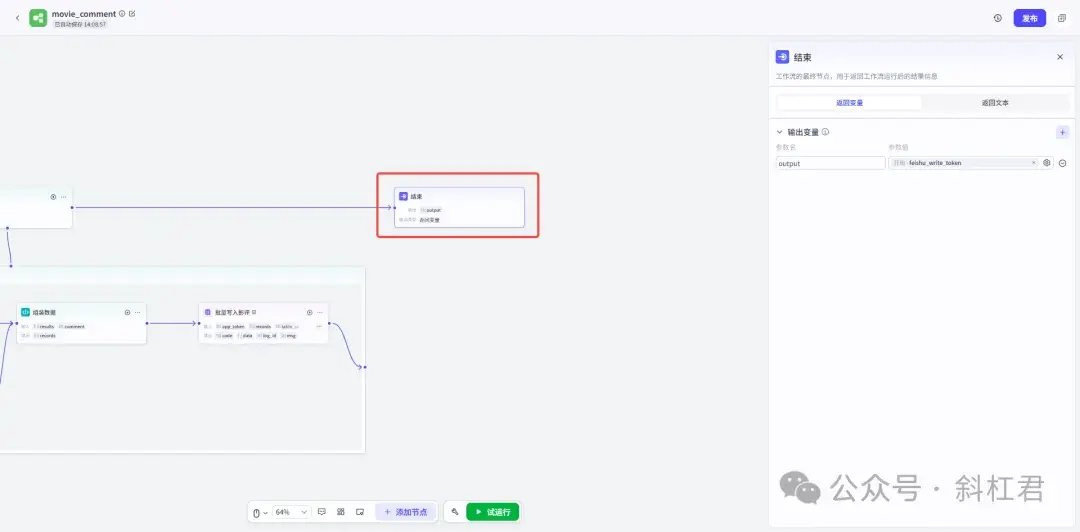Open more options of top-left node
The image size is (1080, 532).
tap(63, 197)
